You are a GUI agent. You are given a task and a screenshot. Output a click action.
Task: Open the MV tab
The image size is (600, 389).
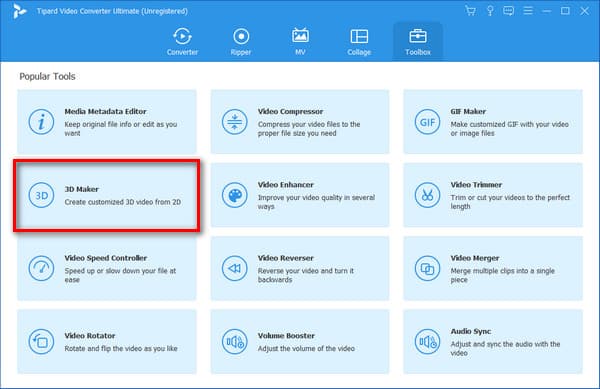point(300,42)
